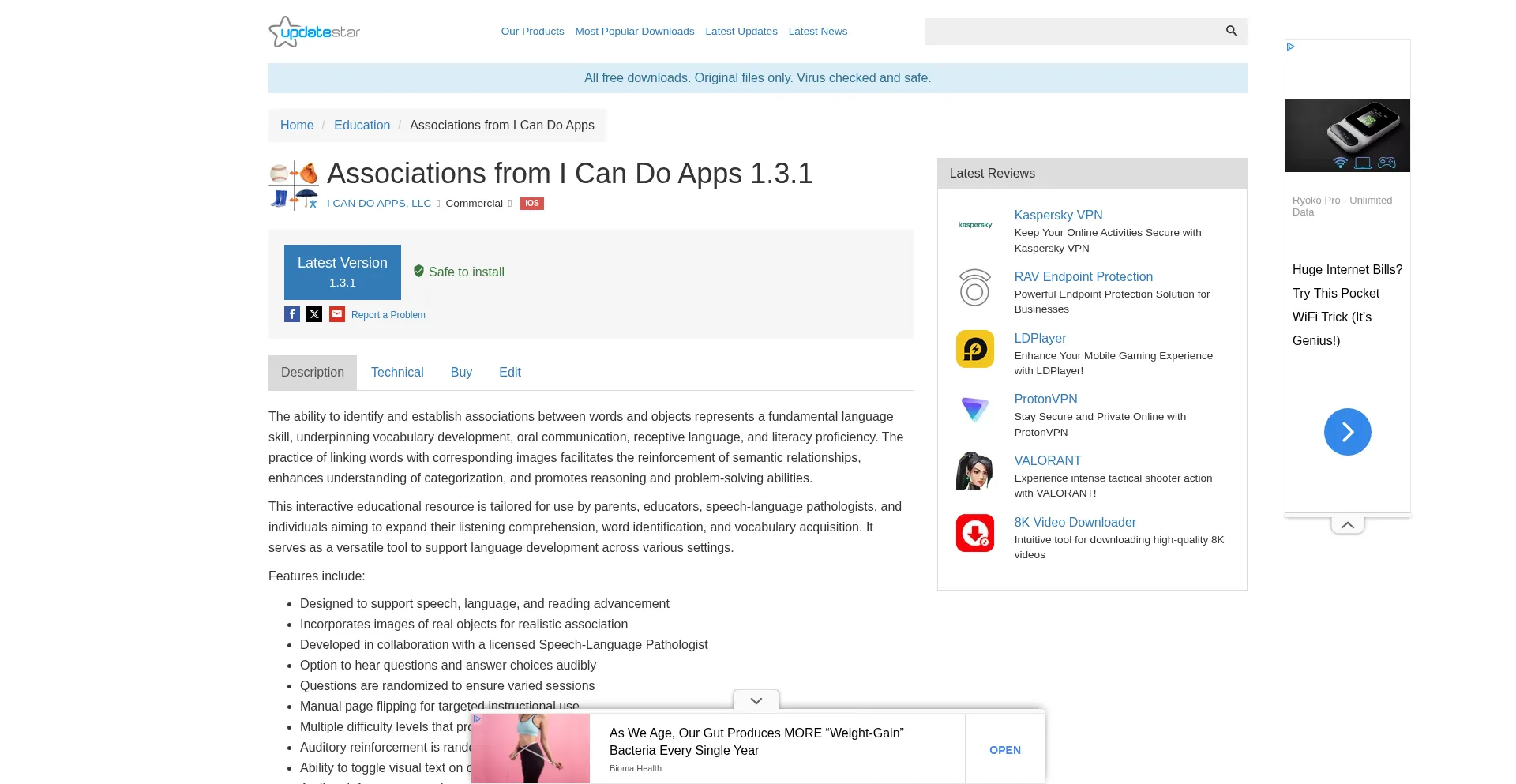Click the 'Commercial' license label
1516x784 pixels.
(474, 204)
